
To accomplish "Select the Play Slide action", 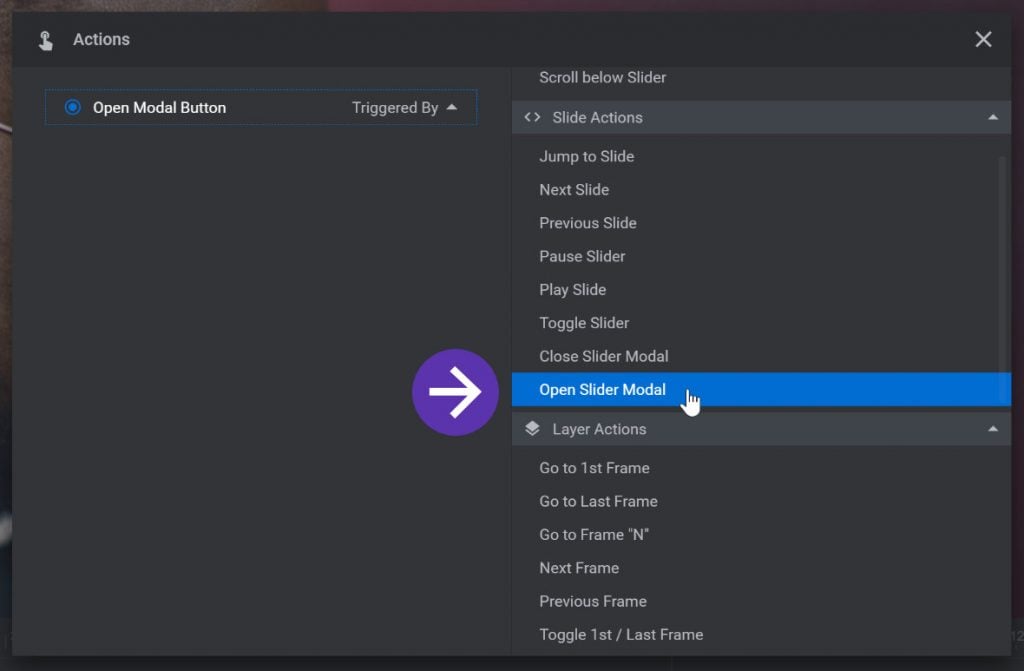I will (x=572, y=289).
